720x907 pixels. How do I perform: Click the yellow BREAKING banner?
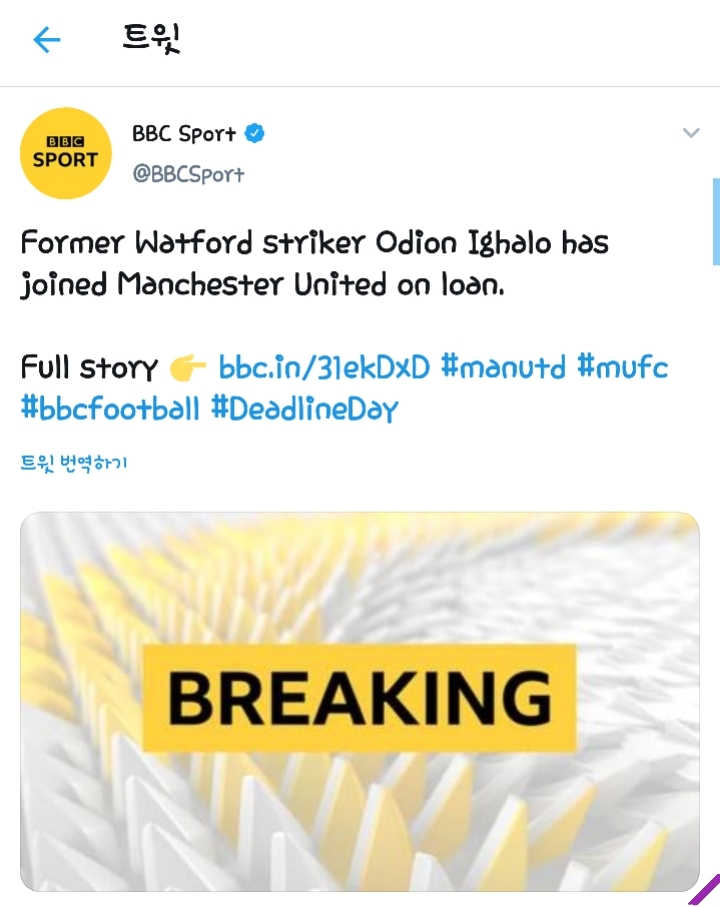[360, 697]
